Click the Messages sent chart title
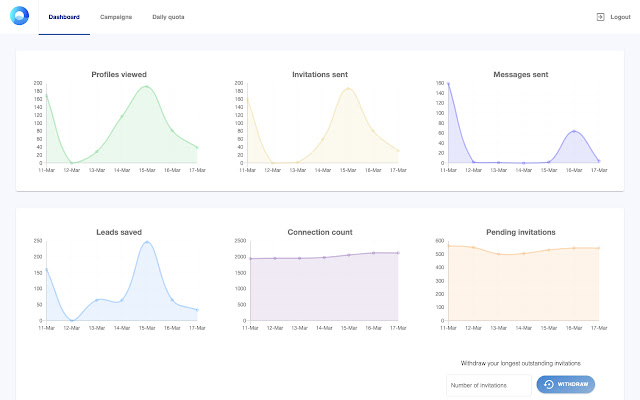 [520, 74]
